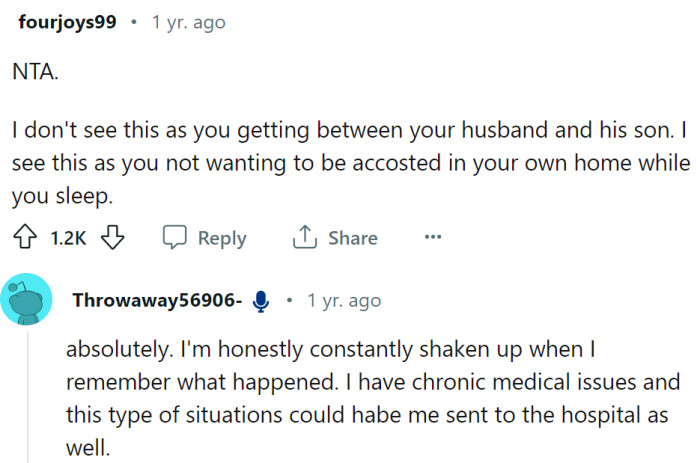Click the 1.2K vote count
Viewport: 700px width, 463px height.
(68, 238)
